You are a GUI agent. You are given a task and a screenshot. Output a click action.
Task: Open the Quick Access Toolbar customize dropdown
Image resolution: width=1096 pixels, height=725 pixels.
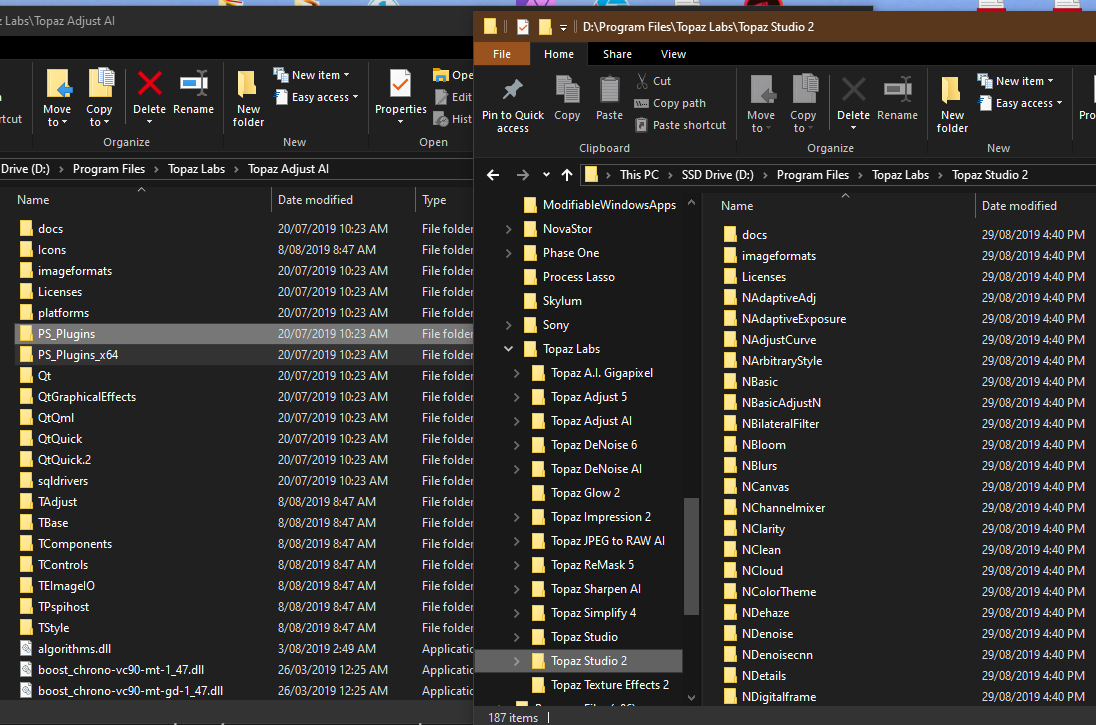(x=563, y=27)
